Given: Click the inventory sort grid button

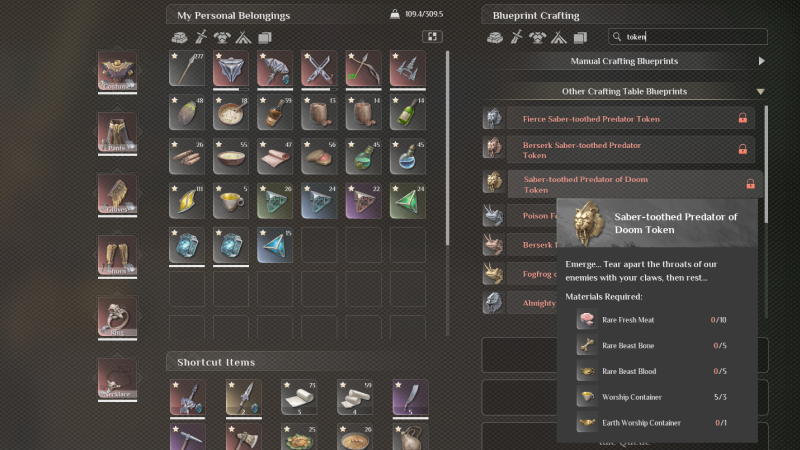Looking at the screenshot, I should (432, 36).
